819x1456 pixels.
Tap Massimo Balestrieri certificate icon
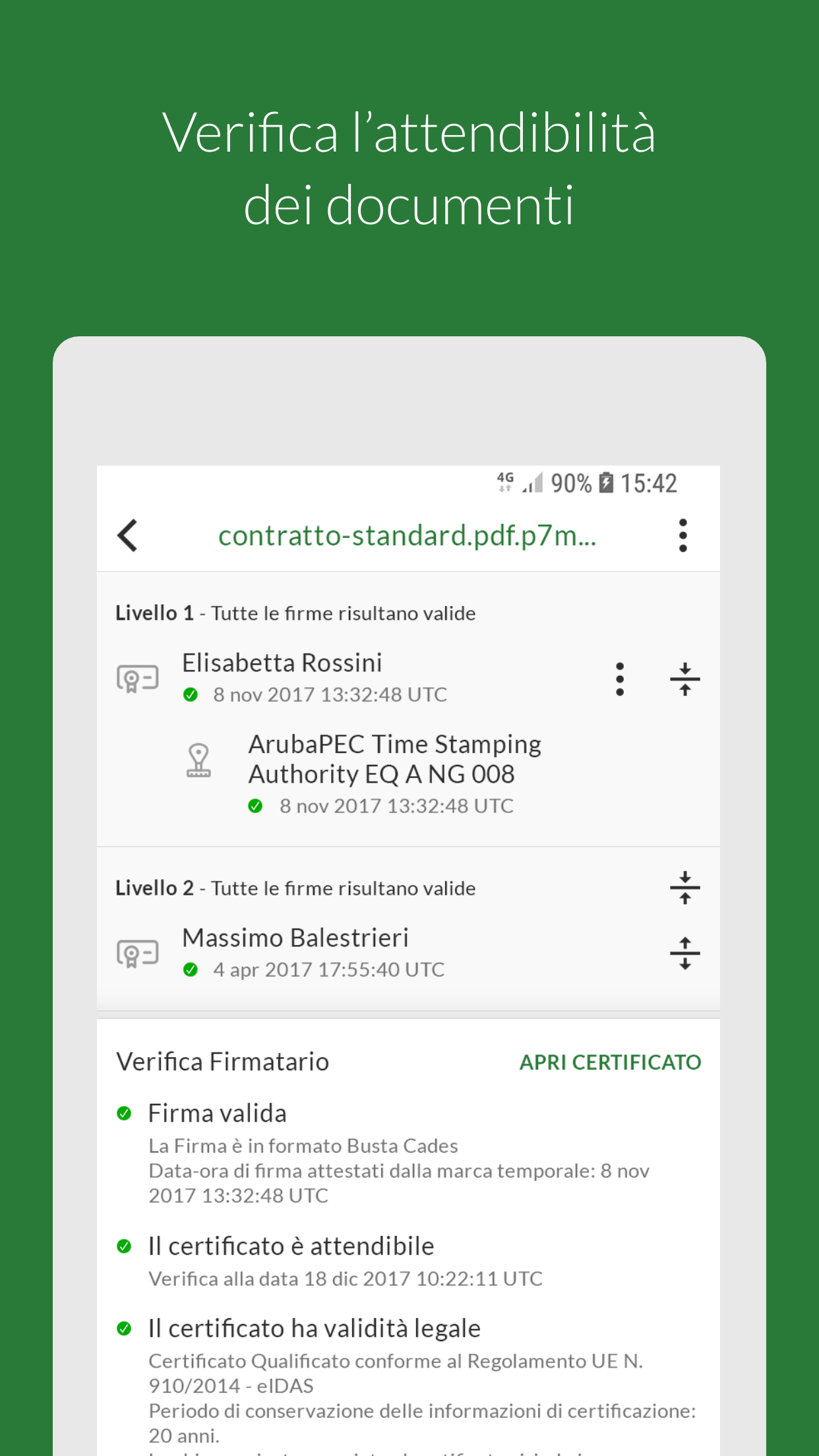click(x=138, y=954)
